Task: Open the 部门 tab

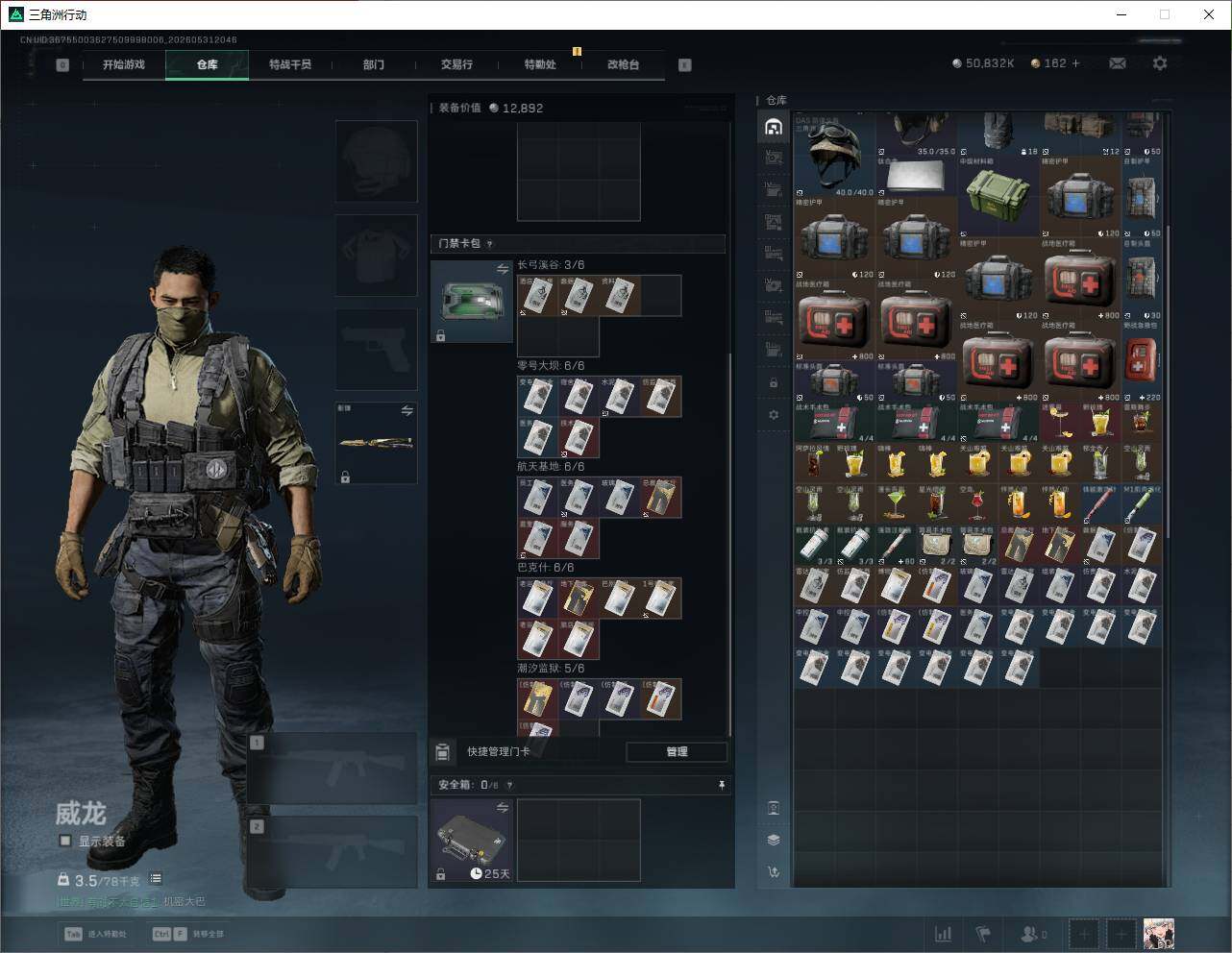Action: pyautogui.click(x=374, y=64)
